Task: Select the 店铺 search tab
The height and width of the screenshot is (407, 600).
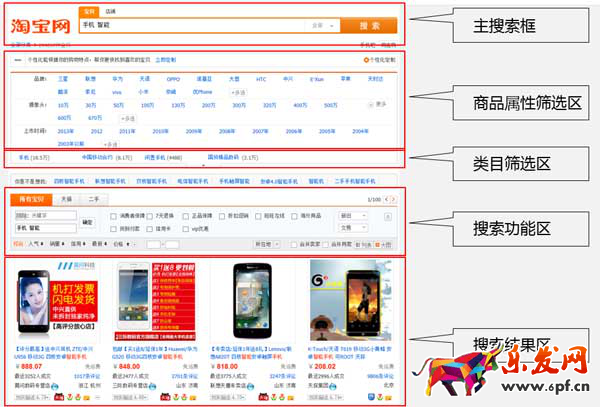Action: [x=110, y=11]
